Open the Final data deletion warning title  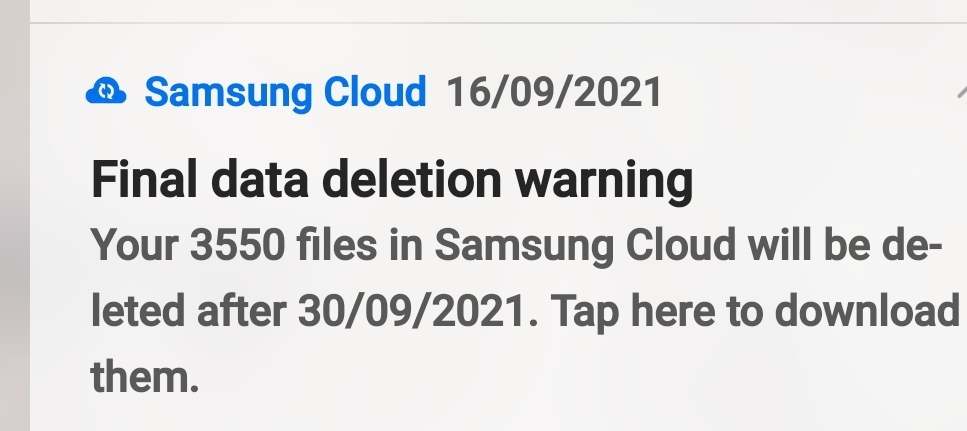[391, 182]
